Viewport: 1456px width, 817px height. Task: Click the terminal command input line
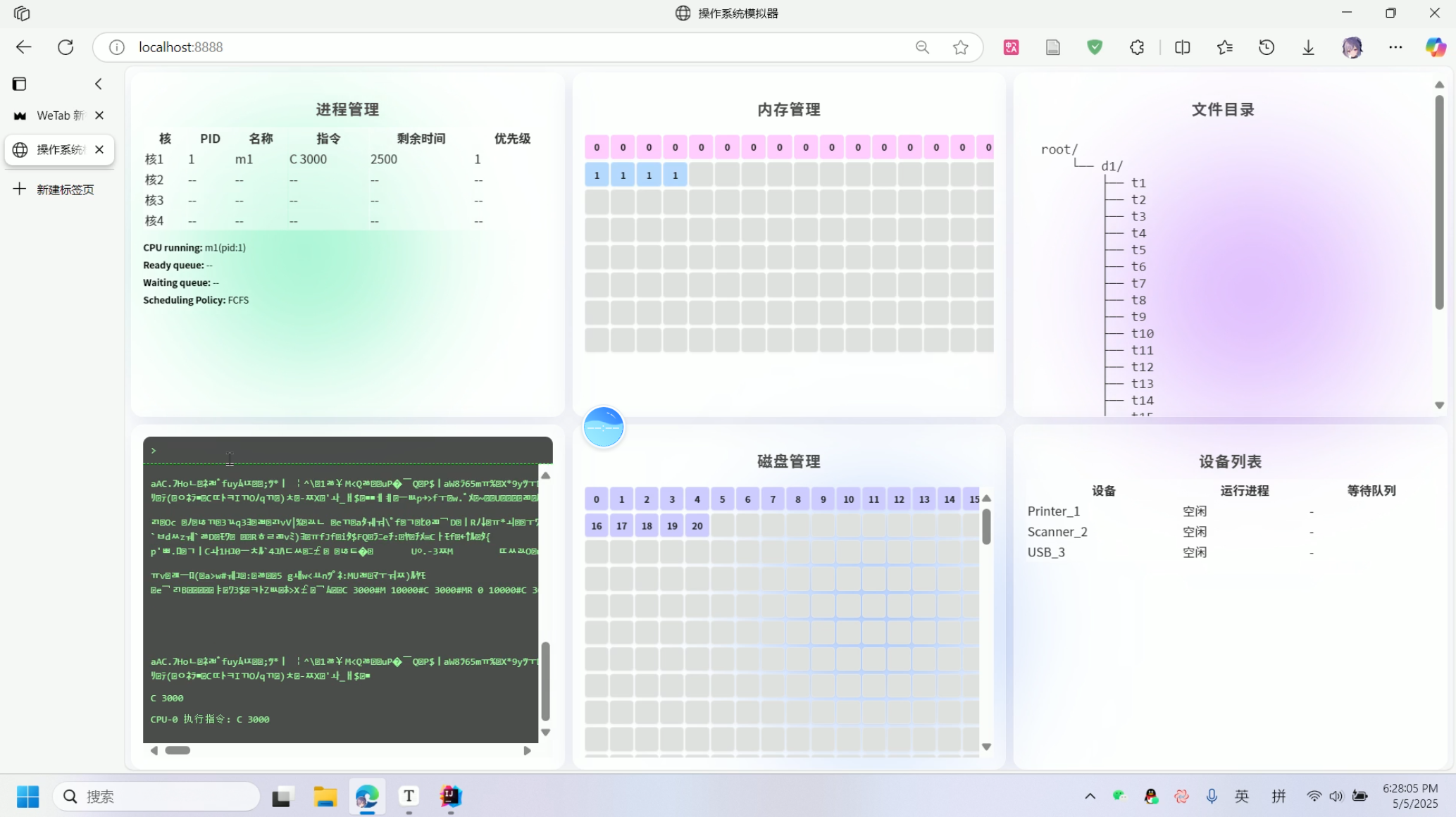pos(345,451)
